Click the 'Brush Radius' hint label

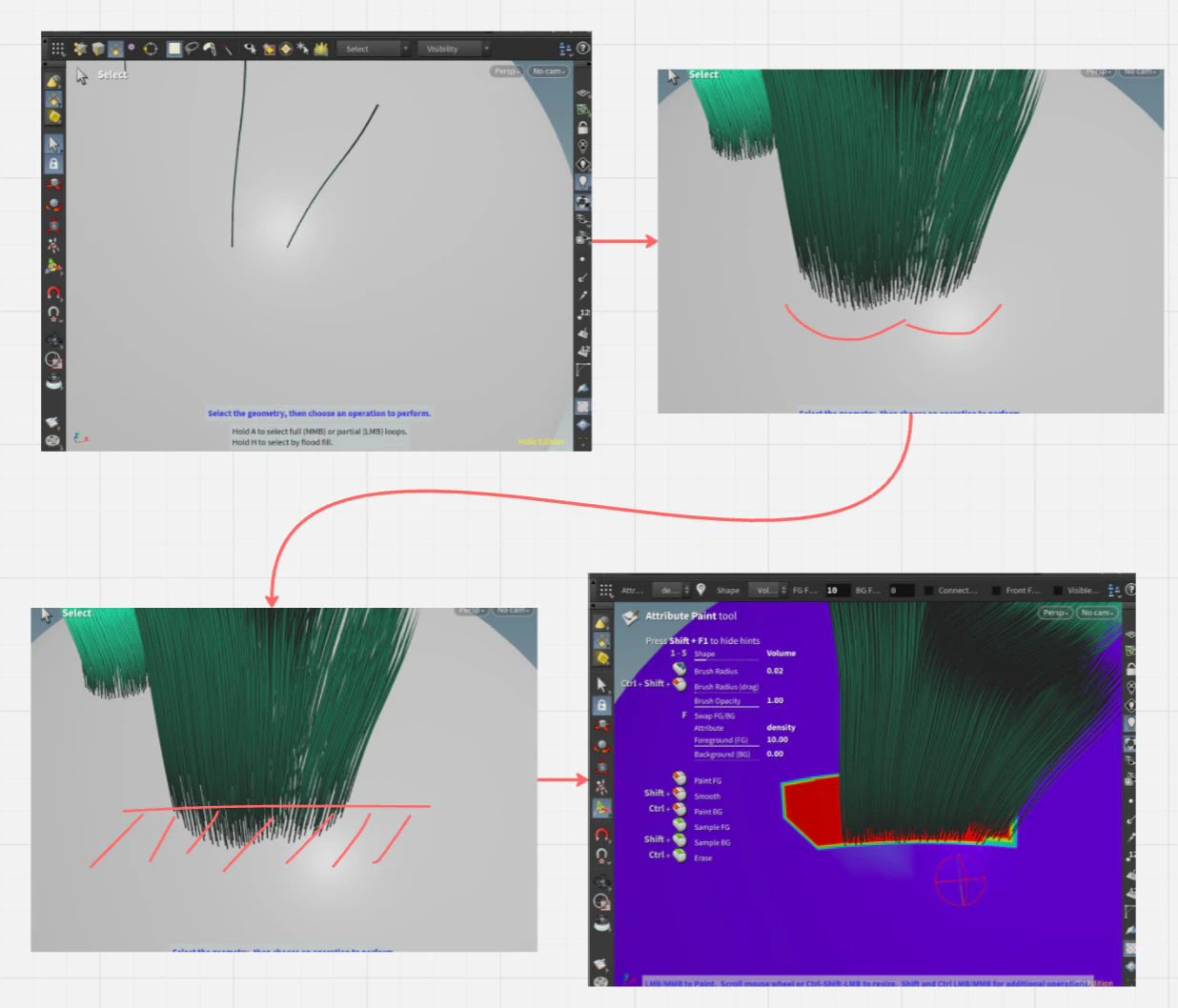coord(716,672)
